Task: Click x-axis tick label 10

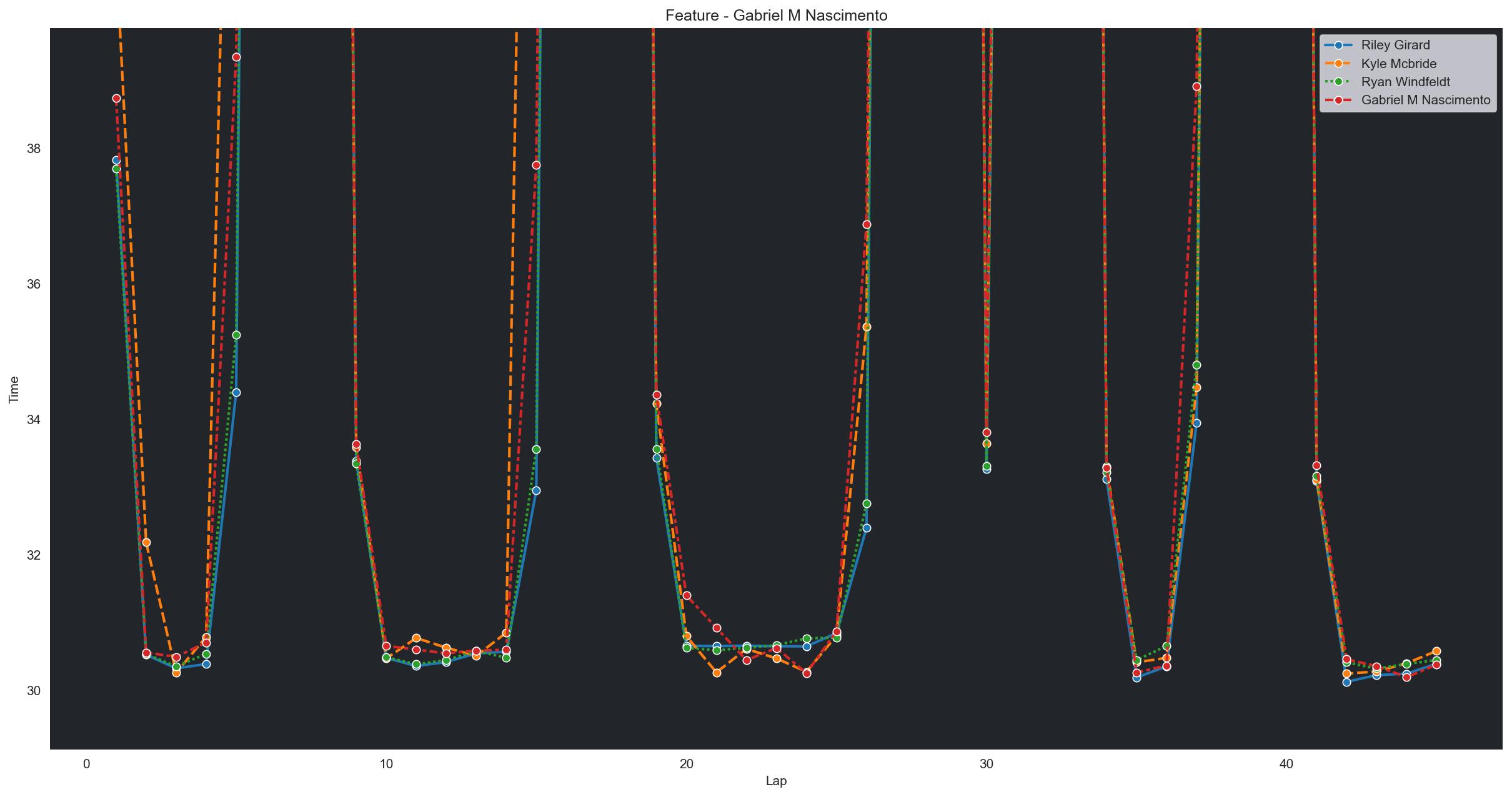Action: coord(386,763)
